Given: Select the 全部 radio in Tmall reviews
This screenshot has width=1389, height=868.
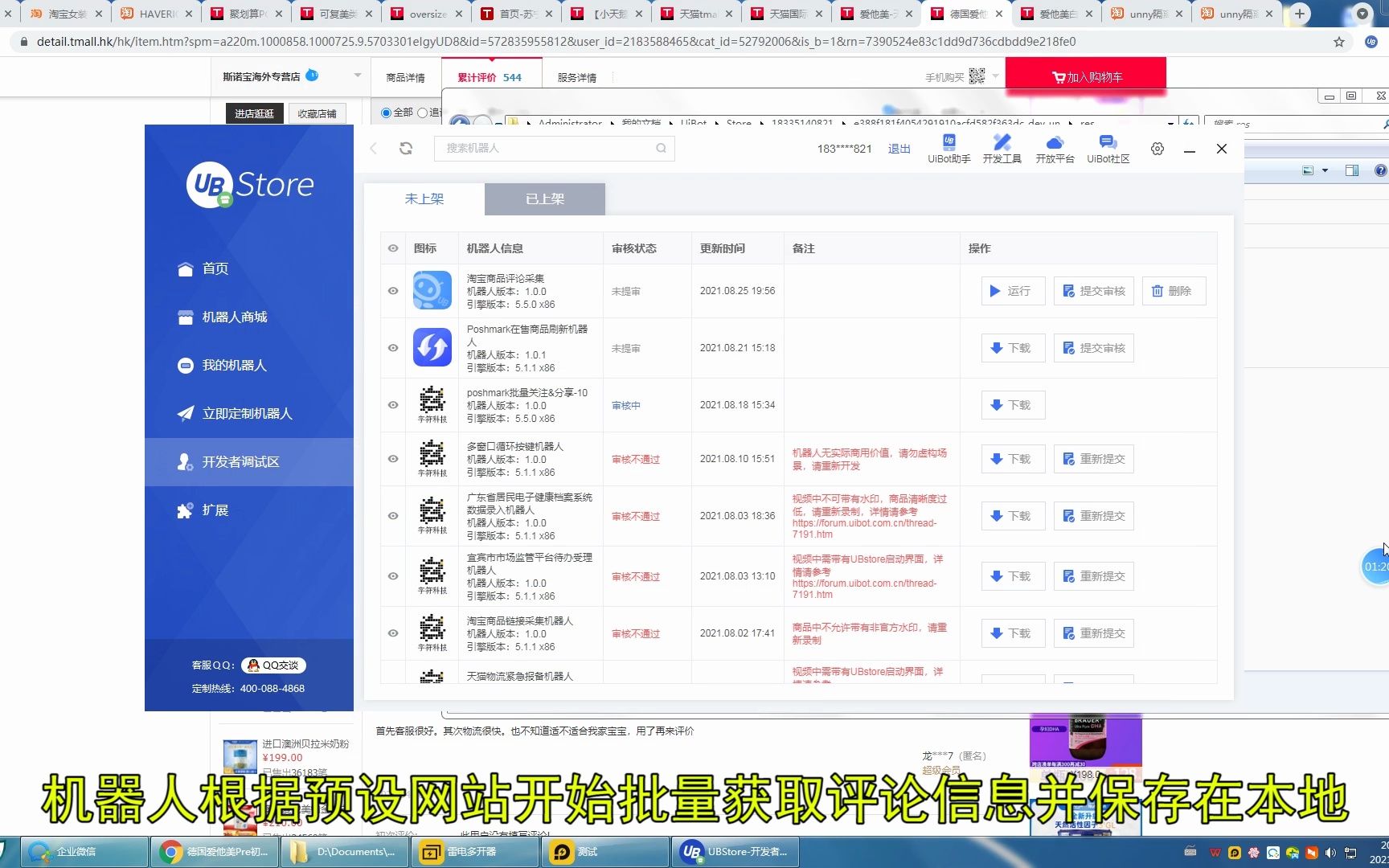Looking at the screenshot, I should tap(386, 113).
